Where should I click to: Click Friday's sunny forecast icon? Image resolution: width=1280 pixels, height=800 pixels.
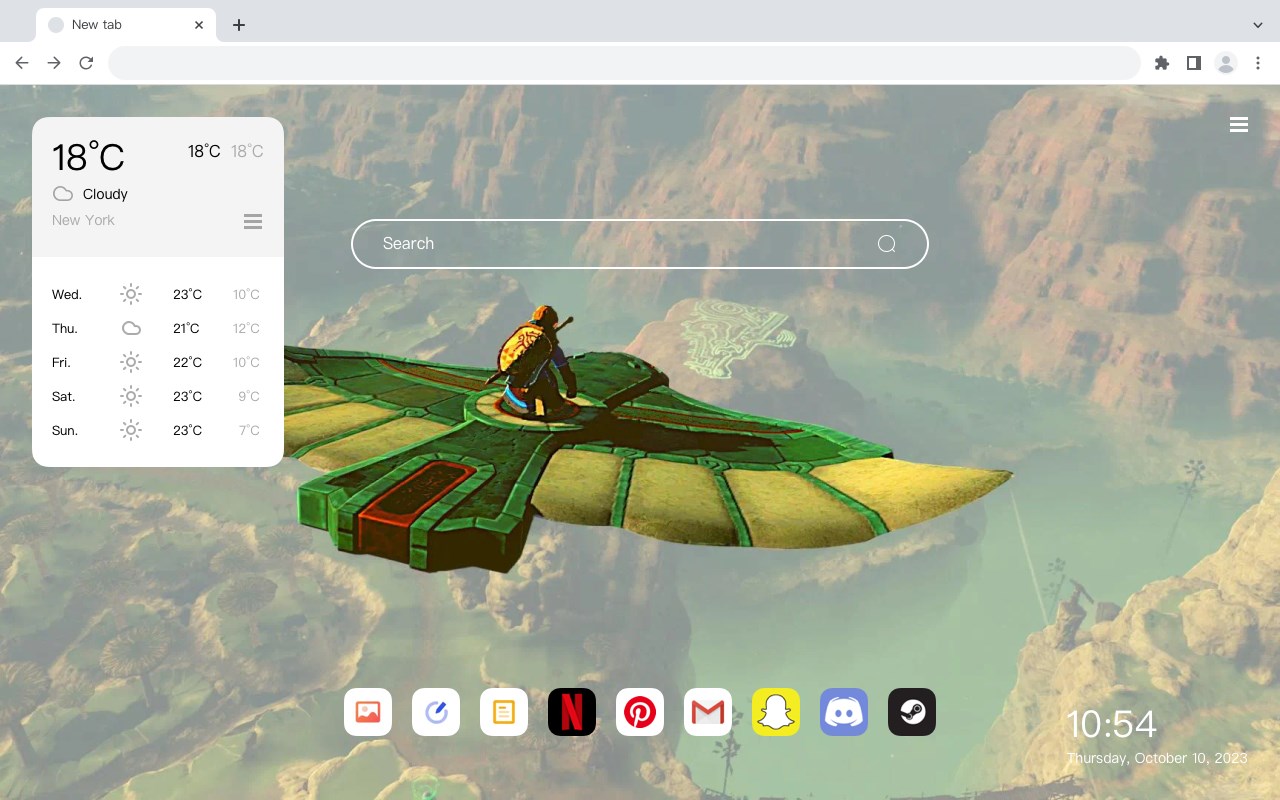131,362
